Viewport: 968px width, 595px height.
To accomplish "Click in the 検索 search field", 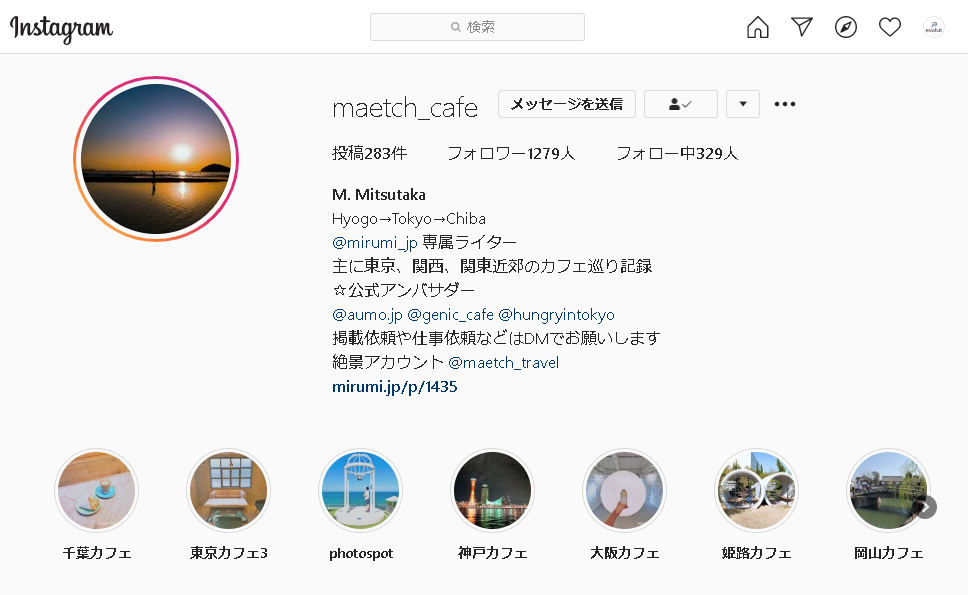I will tap(477, 27).
